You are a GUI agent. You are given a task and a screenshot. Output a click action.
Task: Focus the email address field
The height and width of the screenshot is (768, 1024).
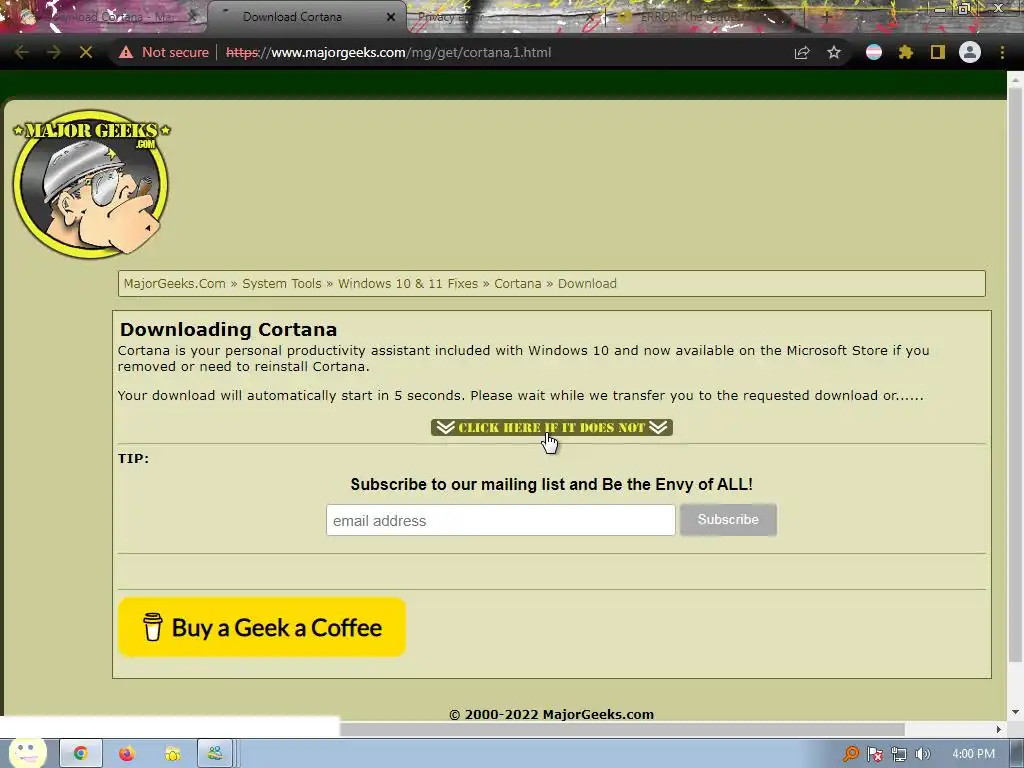click(500, 520)
